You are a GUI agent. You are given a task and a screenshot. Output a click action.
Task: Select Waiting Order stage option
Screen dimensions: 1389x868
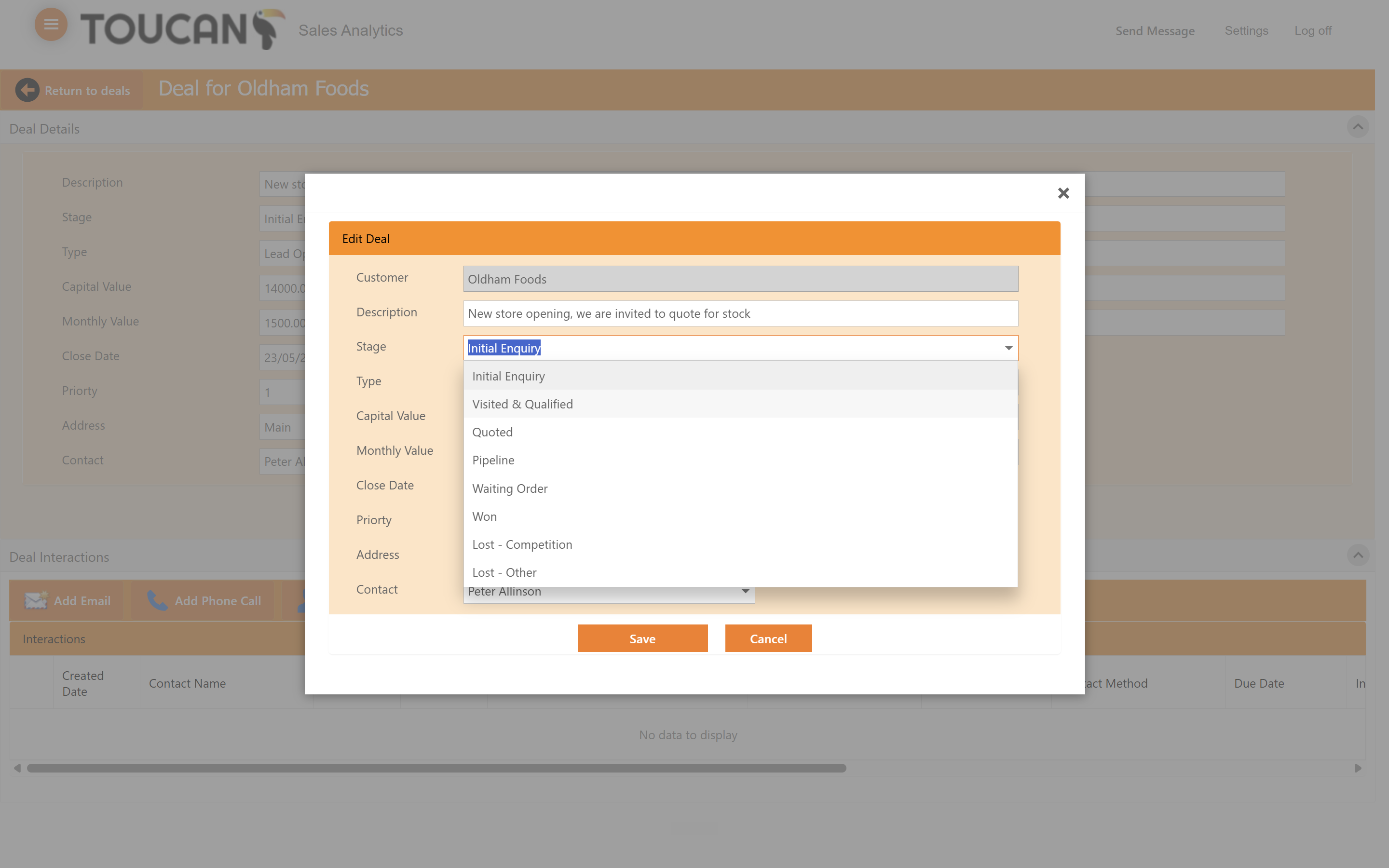(740, 488)
